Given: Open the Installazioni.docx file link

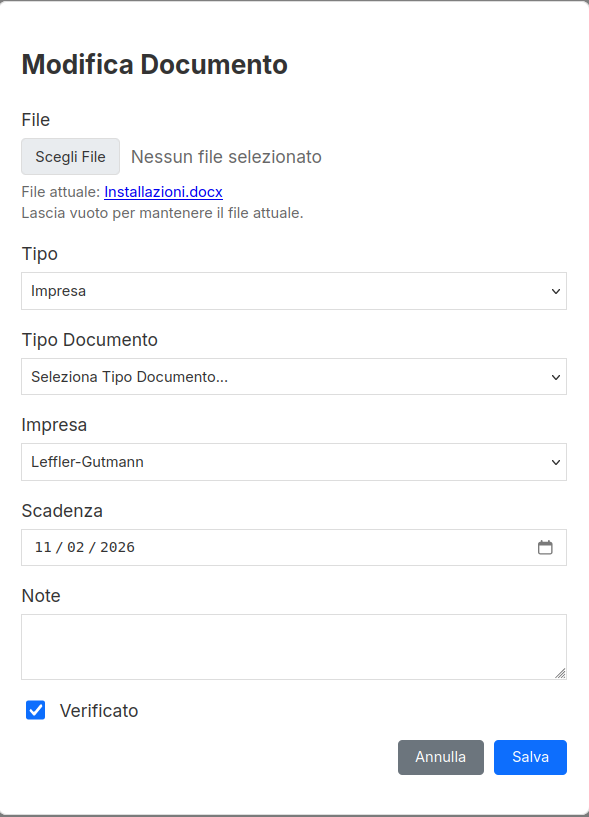Looking at the screenshot, I should coord(163,192).
